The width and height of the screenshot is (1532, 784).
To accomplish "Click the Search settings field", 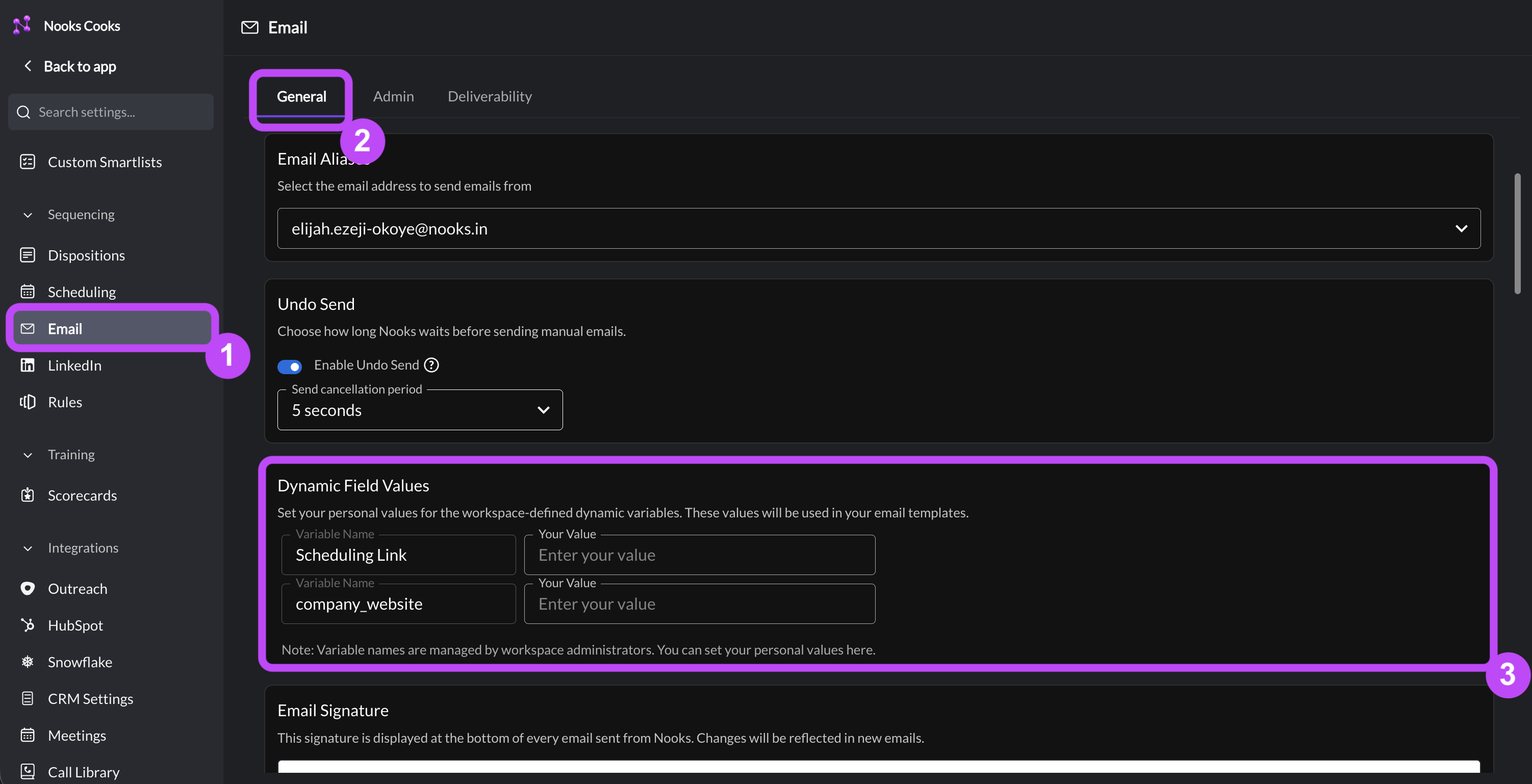I will coord(111,112).
